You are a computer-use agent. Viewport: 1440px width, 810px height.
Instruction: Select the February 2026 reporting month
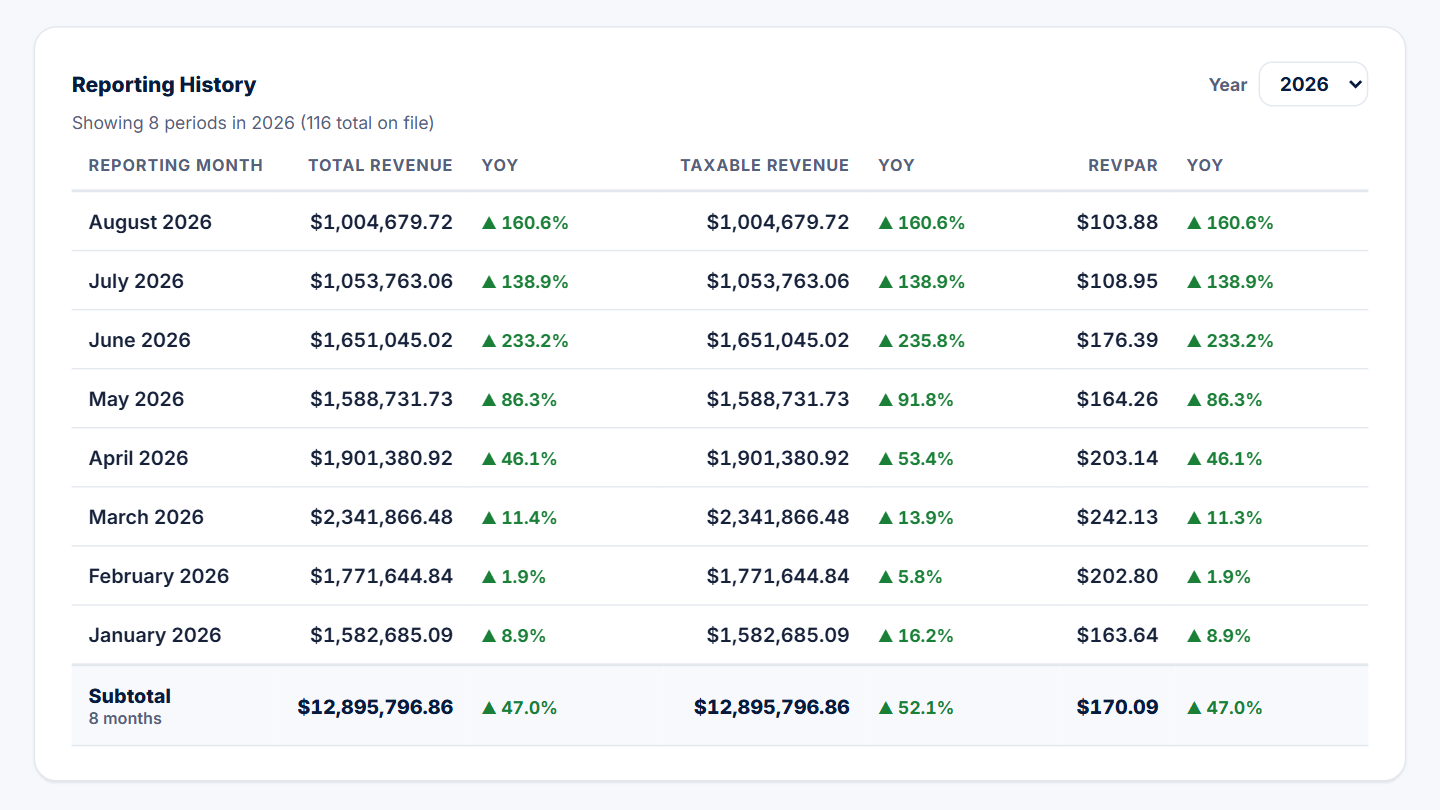[159, 576]
